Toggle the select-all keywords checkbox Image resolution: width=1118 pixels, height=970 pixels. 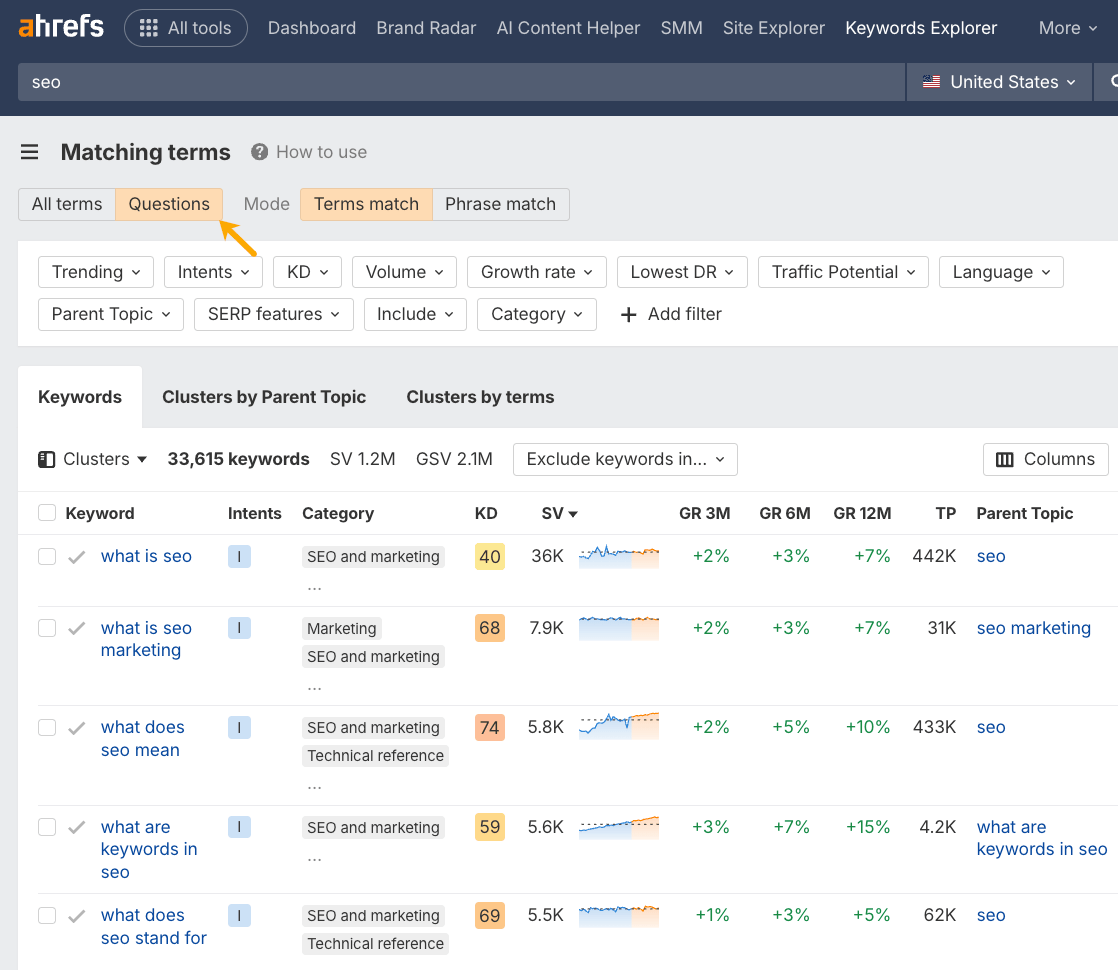(47, 513)
